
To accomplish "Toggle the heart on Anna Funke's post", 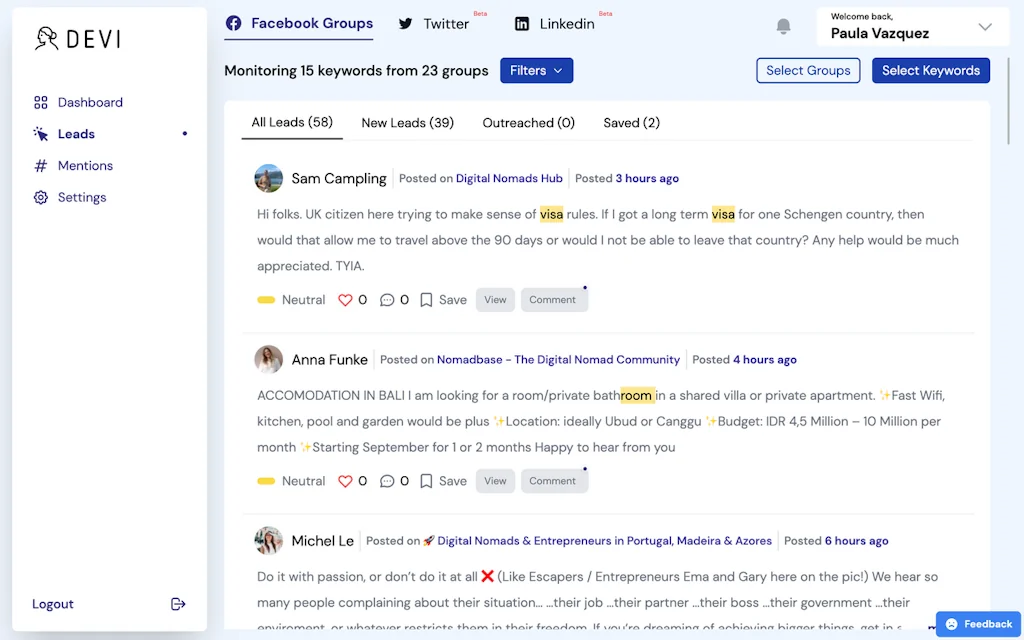I will (346, 481).
